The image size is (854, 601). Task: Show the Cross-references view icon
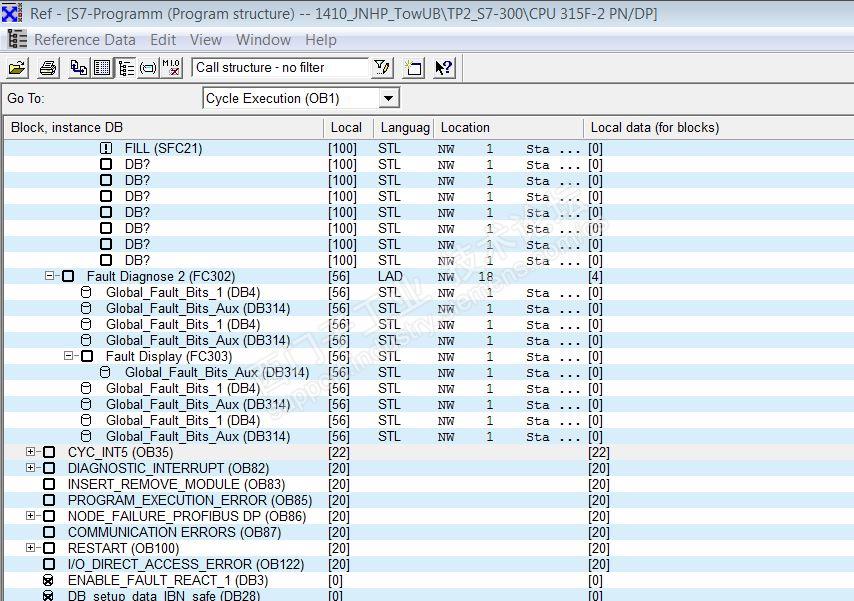78,68
